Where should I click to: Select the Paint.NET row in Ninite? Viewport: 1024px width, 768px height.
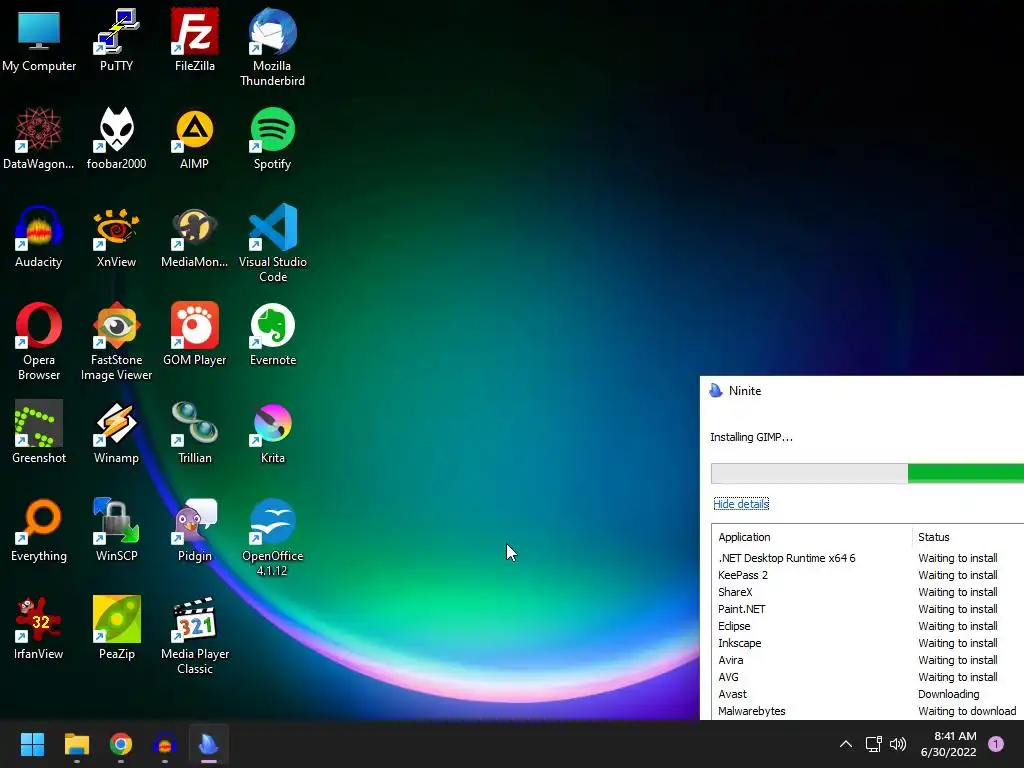(868, 609)
